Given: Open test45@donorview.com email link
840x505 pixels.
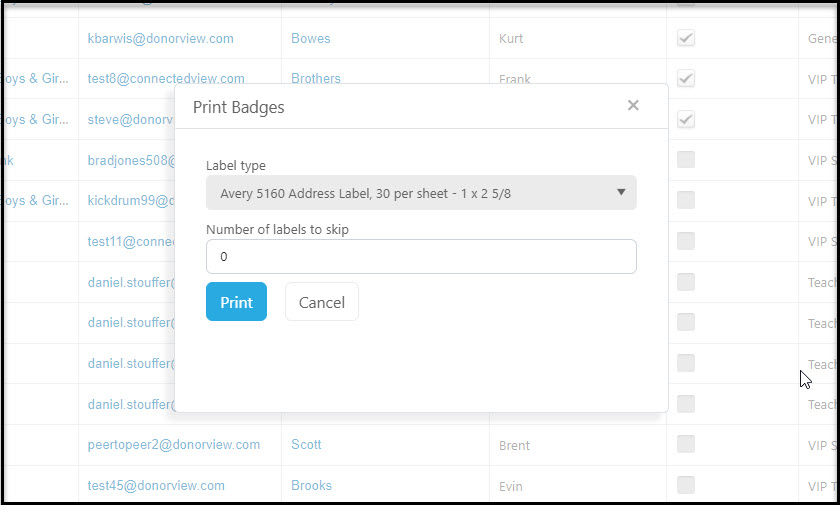Looking at the screenshot, I should [156, 485].
